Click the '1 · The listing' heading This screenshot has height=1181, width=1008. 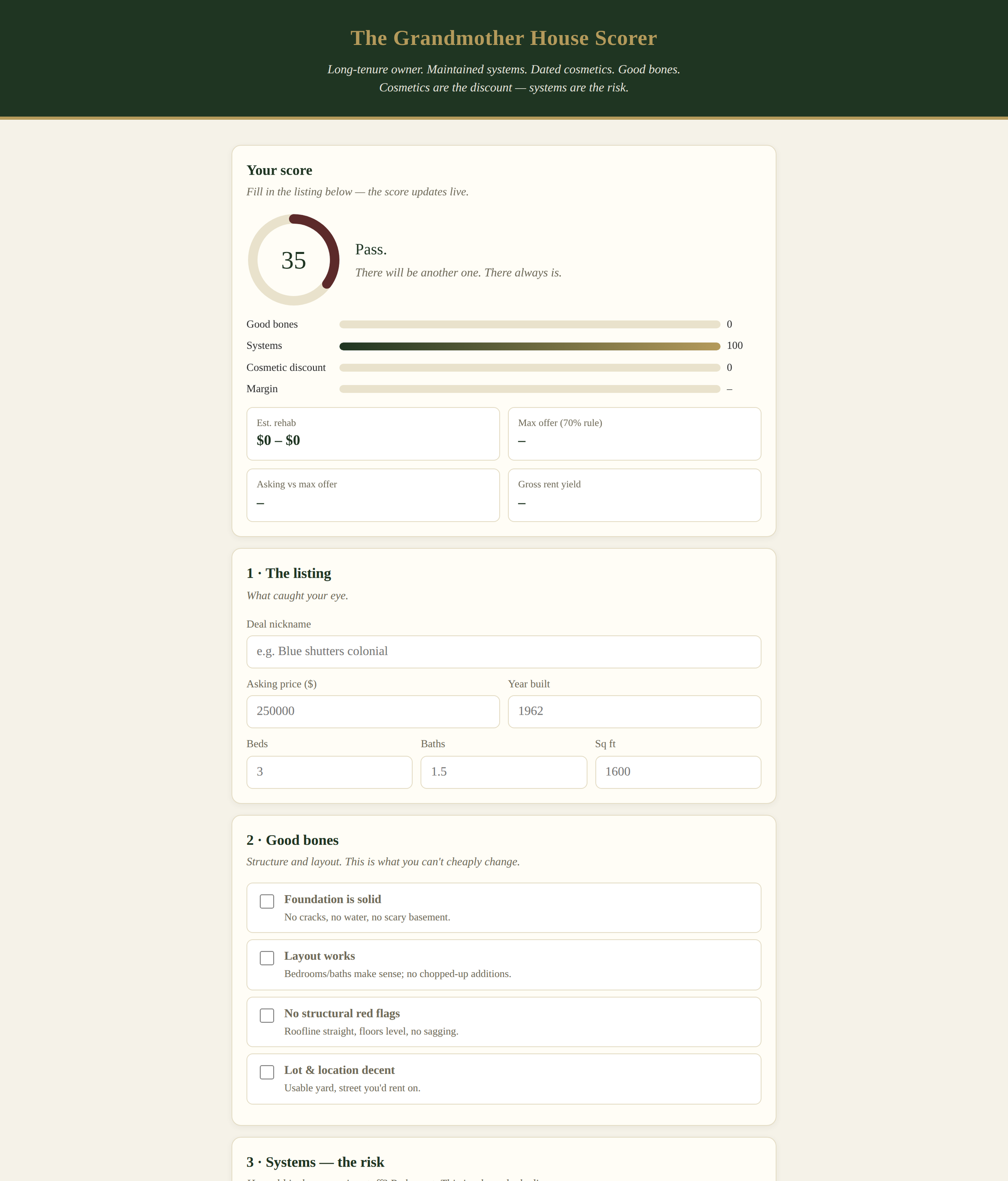(x=288, y=574)
